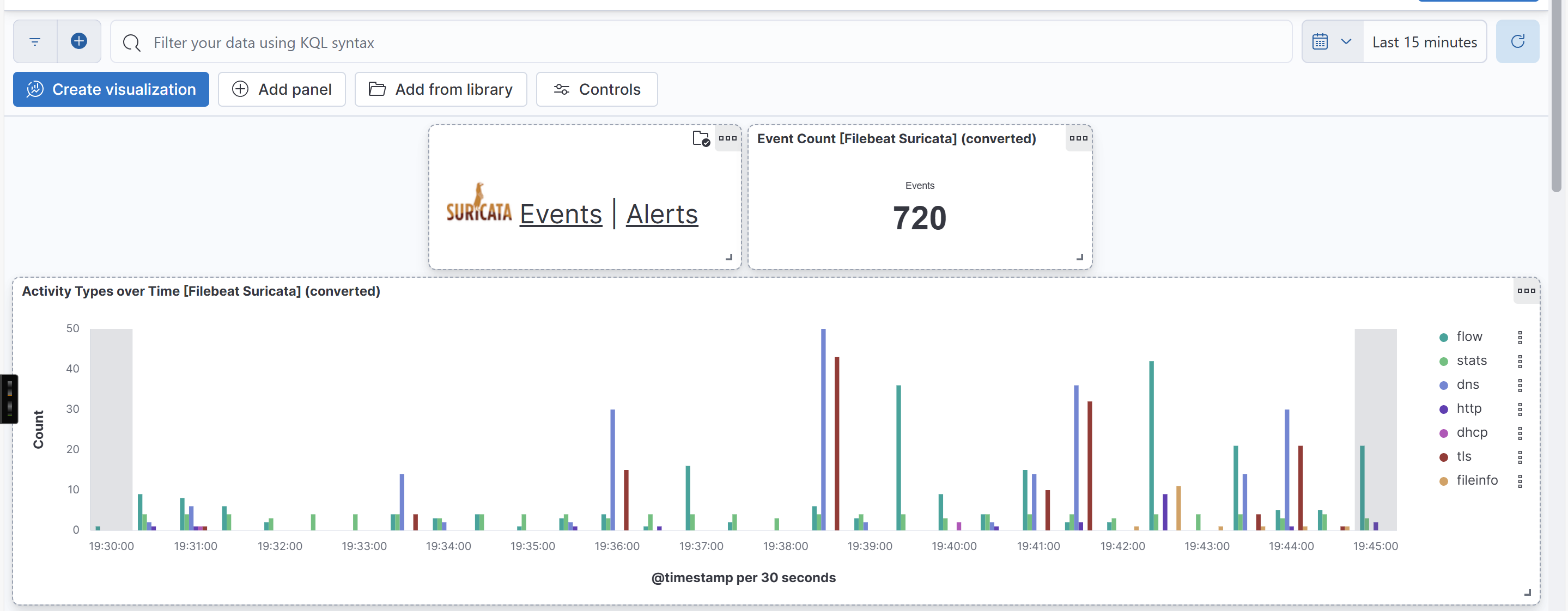The width and height of the screenshot is (1568, 611).
Task: Click the library icon on Suricata panel
Action: click(x=701, y=139)
